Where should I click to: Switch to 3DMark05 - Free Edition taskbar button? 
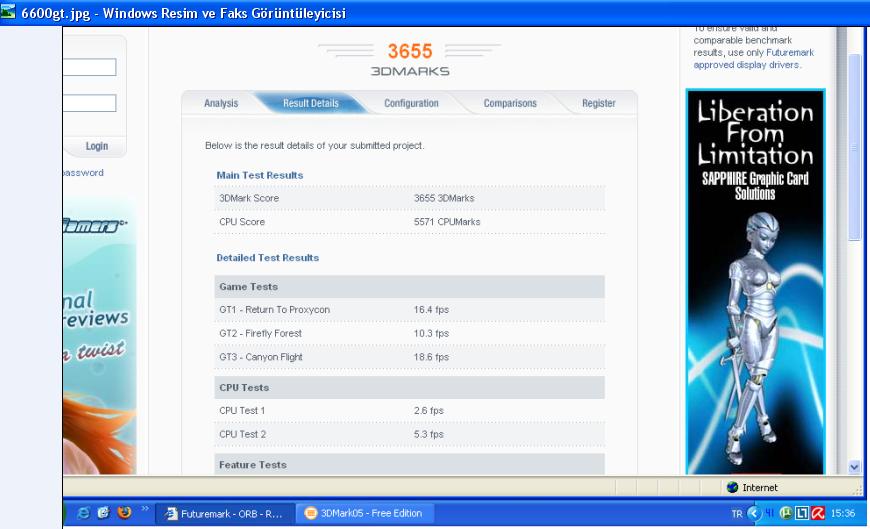tap(365, 513)
